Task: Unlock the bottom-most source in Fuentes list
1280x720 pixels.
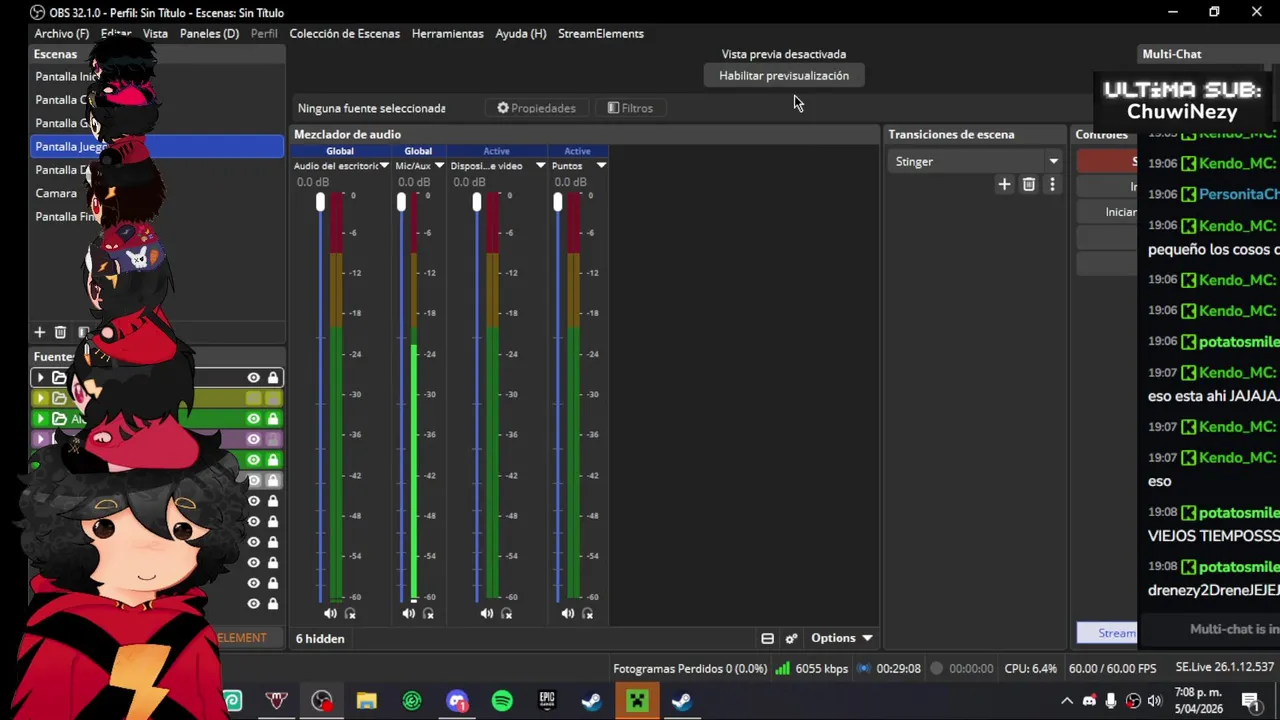Action: [x=272, y=603]
